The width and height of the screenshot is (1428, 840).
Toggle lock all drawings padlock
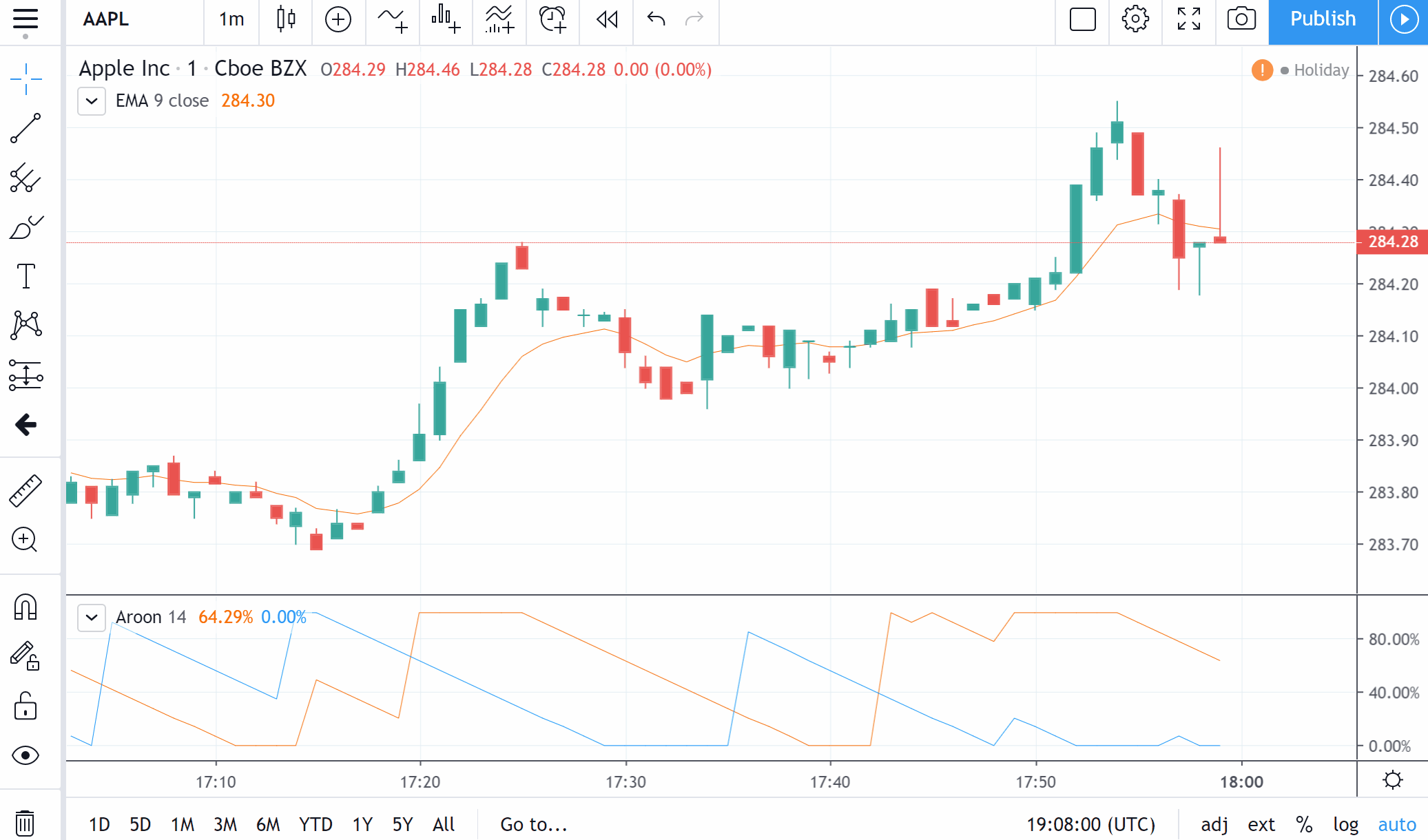click(25, 706)
